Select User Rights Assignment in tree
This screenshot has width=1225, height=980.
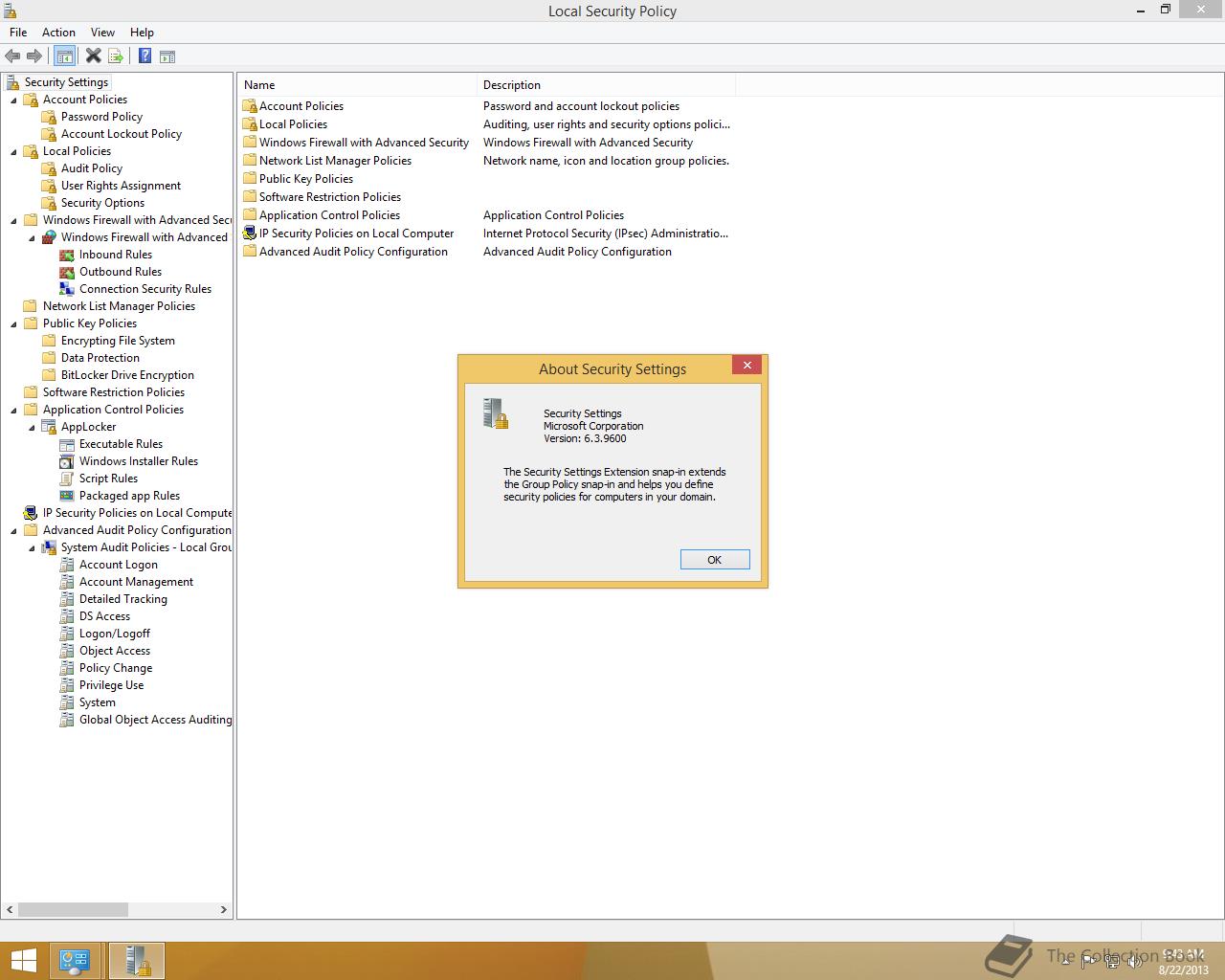(121, 186)
